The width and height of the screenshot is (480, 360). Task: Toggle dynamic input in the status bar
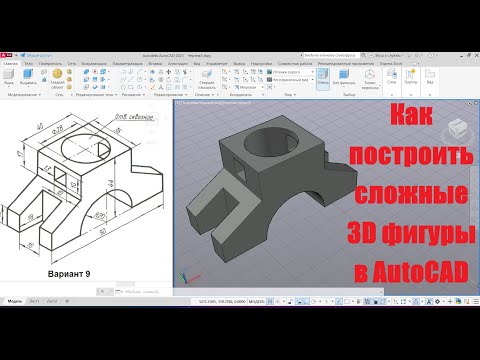point(299,301)
